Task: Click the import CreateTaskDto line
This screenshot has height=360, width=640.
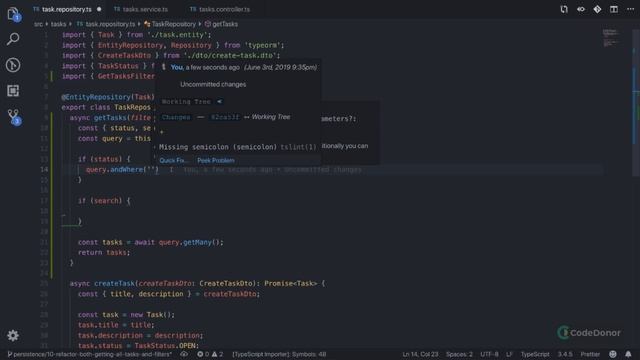Action: (171, 56)
